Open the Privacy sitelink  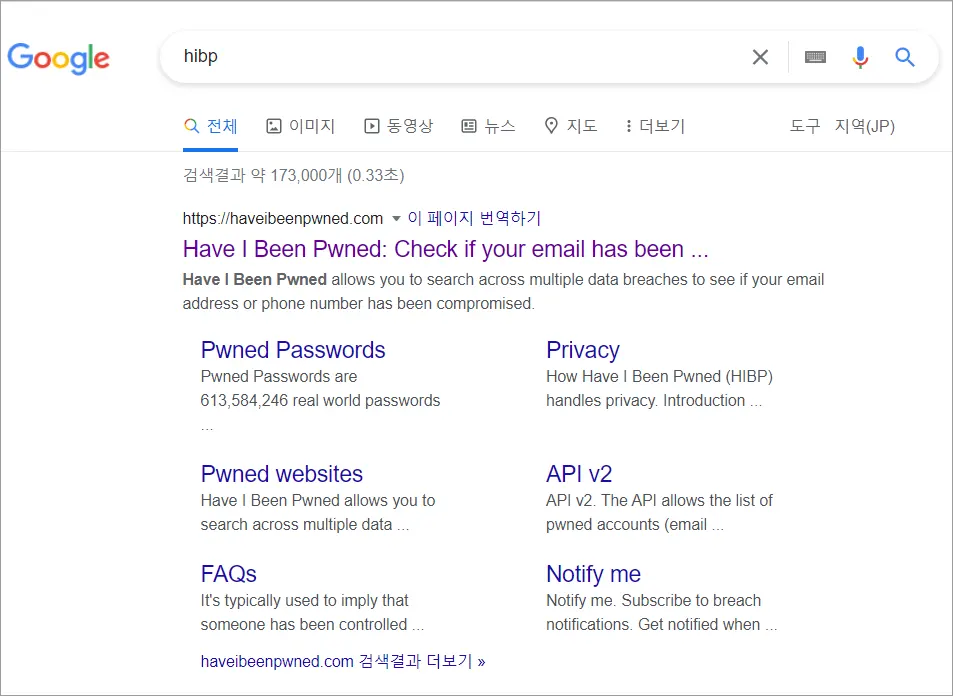(583, 350)
